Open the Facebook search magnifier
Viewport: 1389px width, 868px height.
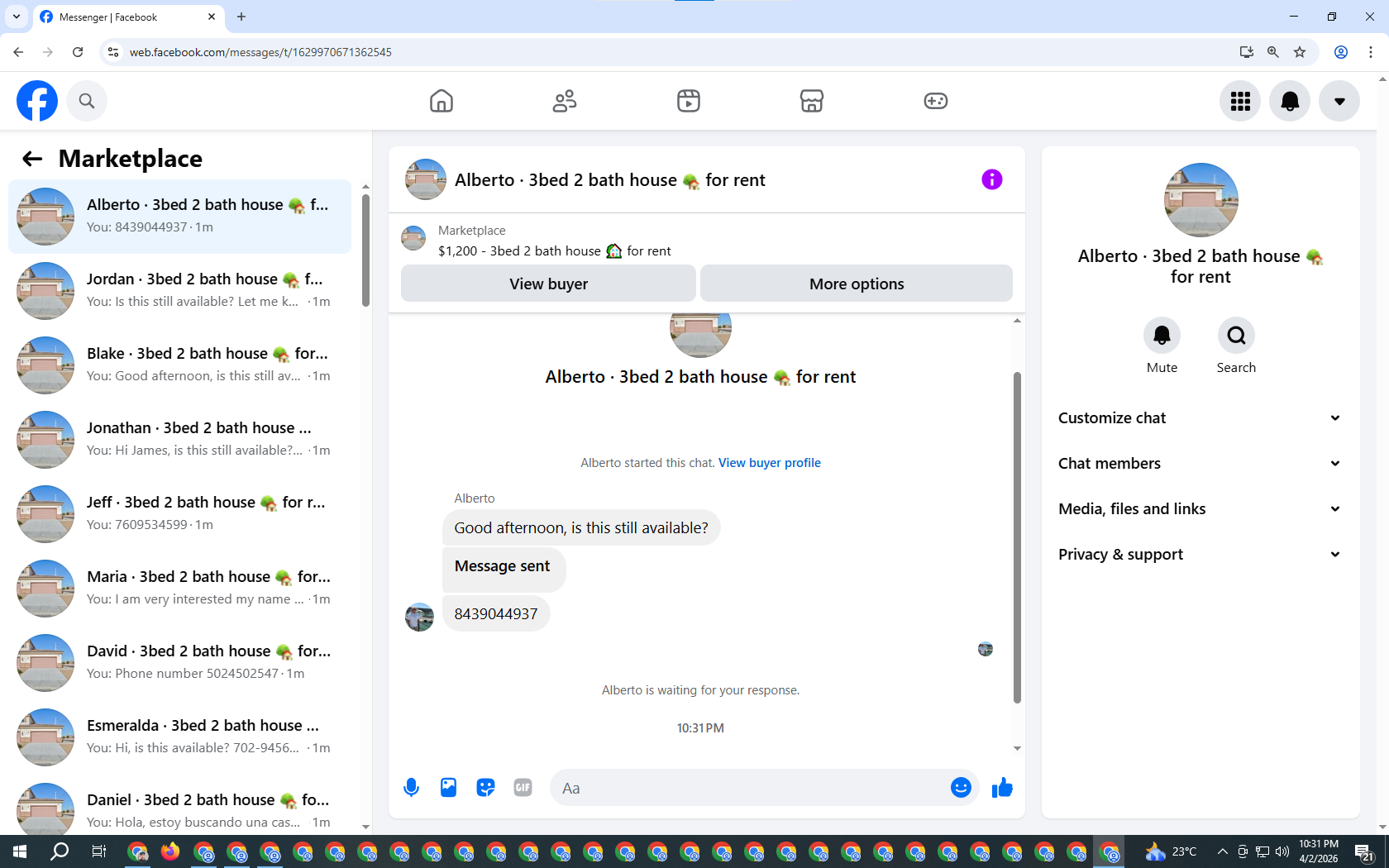87,101
